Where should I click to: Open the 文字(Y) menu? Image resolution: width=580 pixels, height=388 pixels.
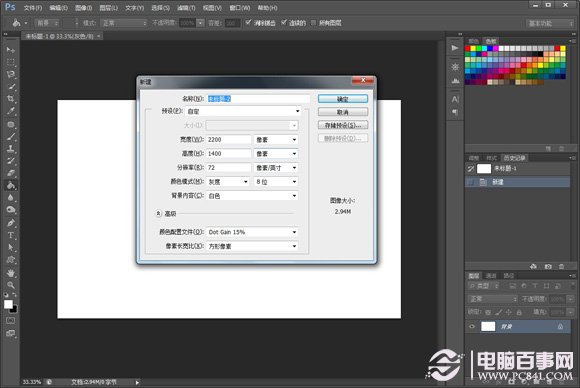pyautogui.click(x=134, y=8)
